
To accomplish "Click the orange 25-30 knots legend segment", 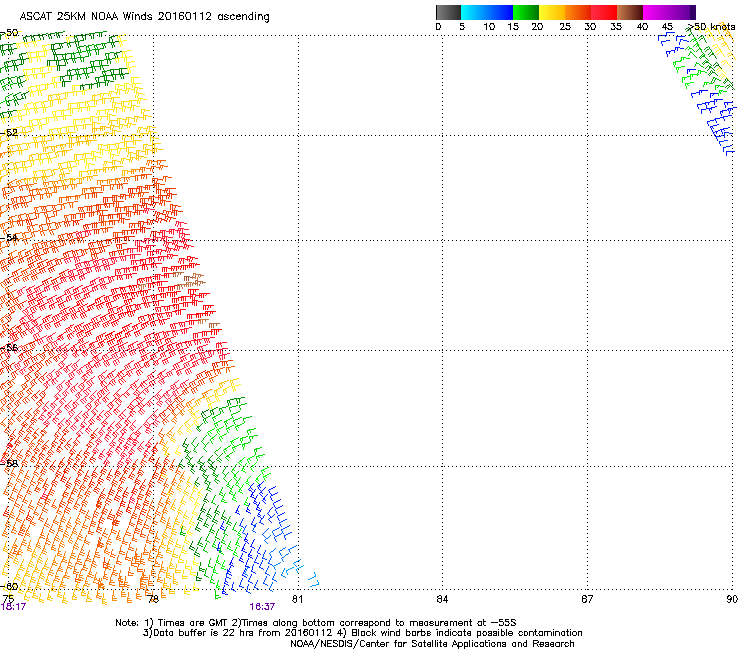I will [578, 12].
